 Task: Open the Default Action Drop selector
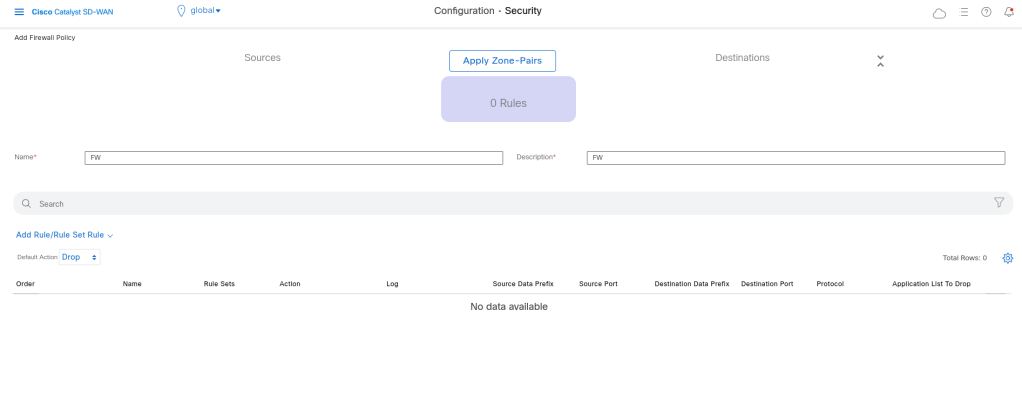click(80, 257)
